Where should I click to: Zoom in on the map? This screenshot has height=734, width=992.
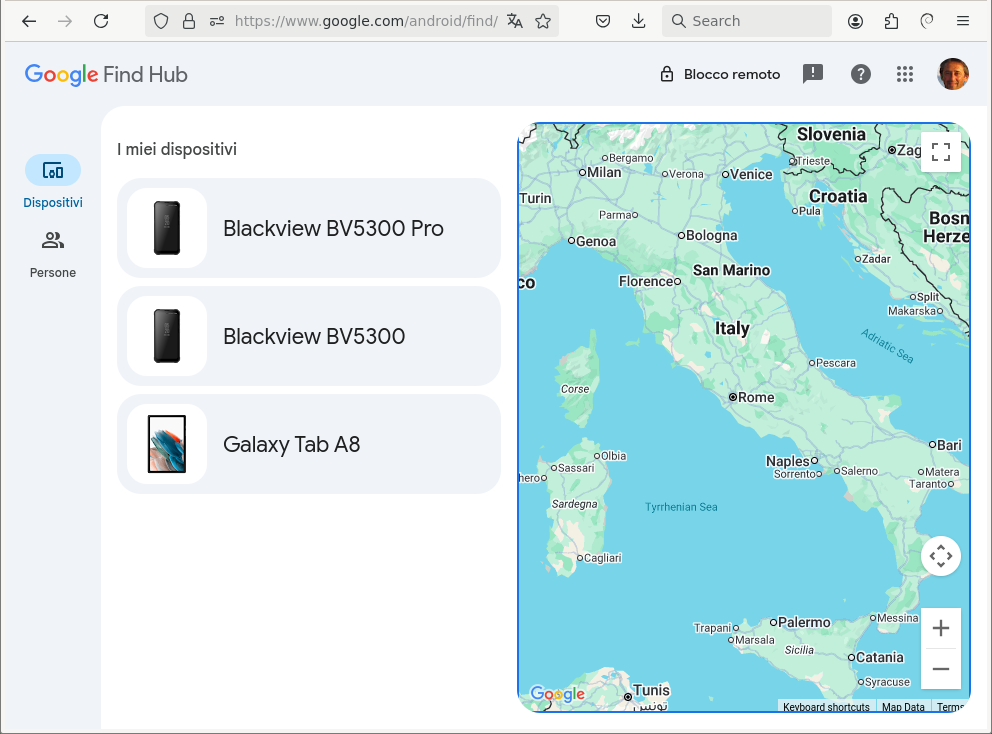pyautogui.click(x=941, y=628)
